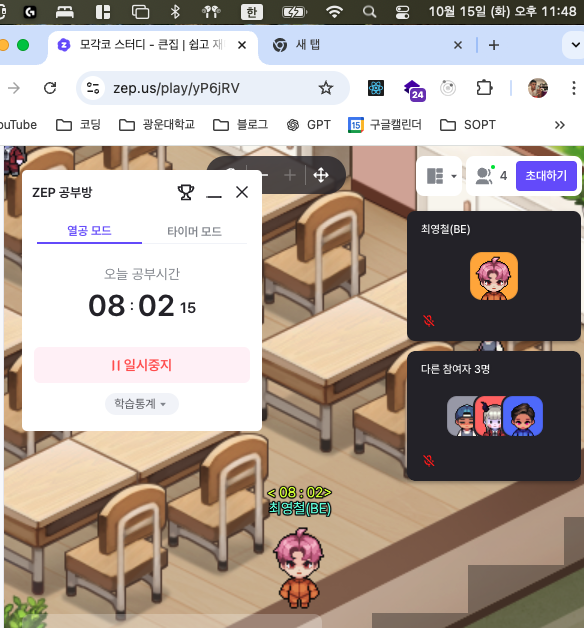The image size is (584, 628).
Task: Reload the page
Action: [x=50, y=88]
